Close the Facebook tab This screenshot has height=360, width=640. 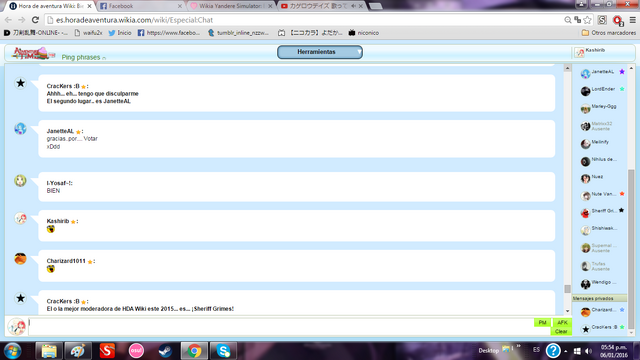coord(180,6)
